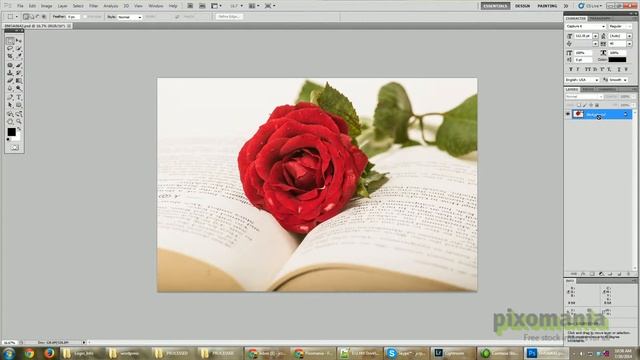Select the Hand tool
The image size is (640, 360).
(x=10, y=121)
